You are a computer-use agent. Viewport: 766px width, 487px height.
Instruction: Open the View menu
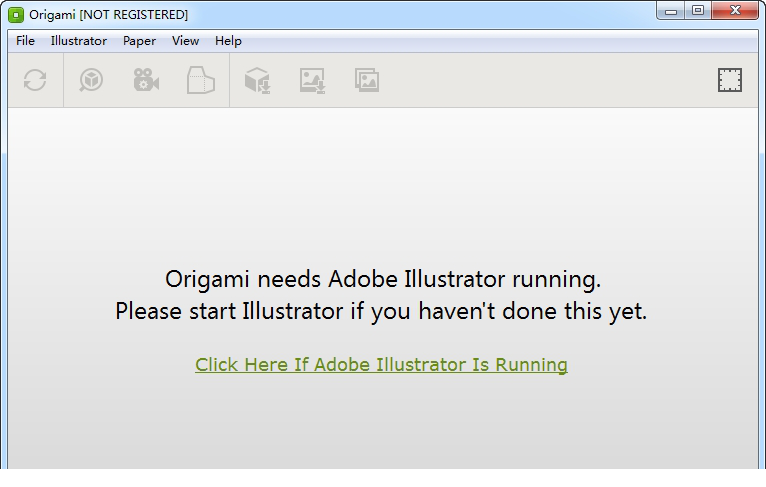pos(185,41)
